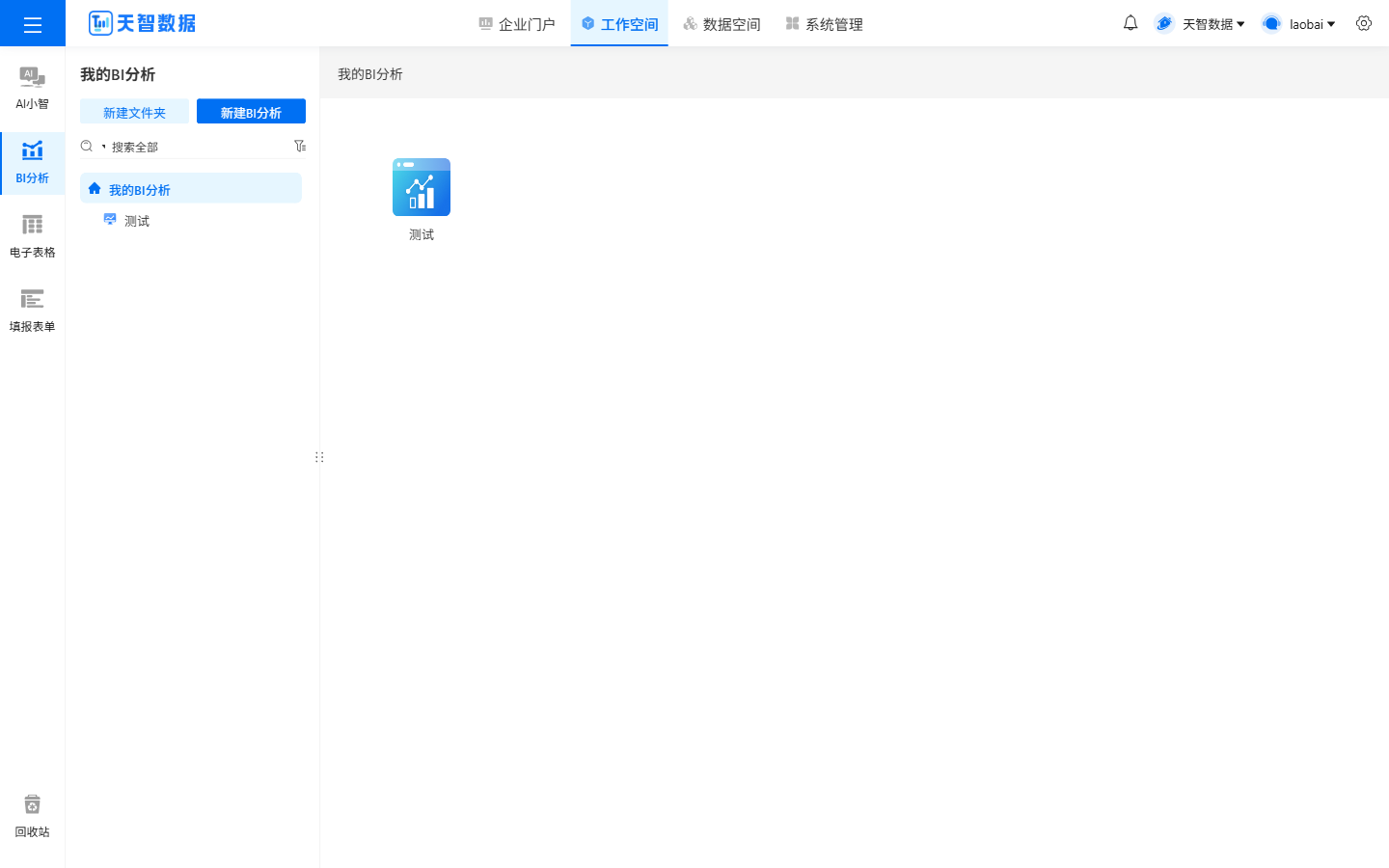The width and height of the screenshot is (1389, 868).
Task: Open the 回收站 recycle bin
Action: (x=32, y=816)
